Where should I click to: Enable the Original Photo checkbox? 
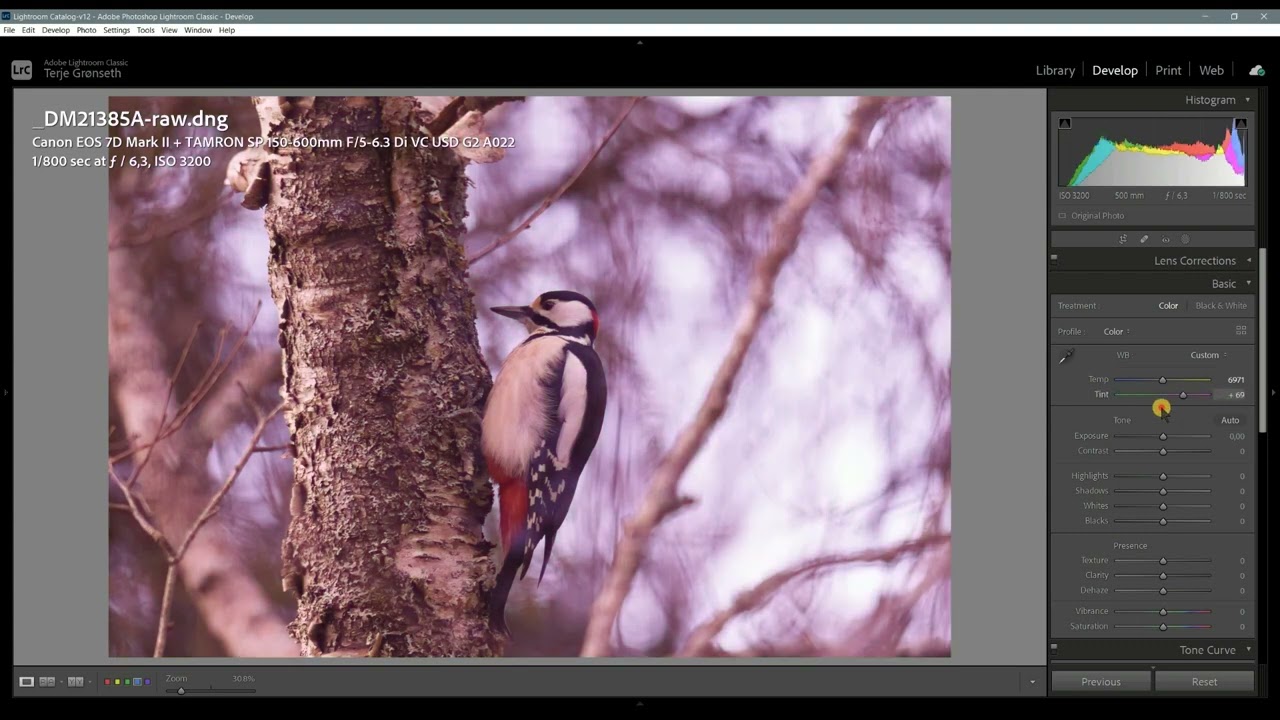pyautogui.click(x=1062, y=216)
